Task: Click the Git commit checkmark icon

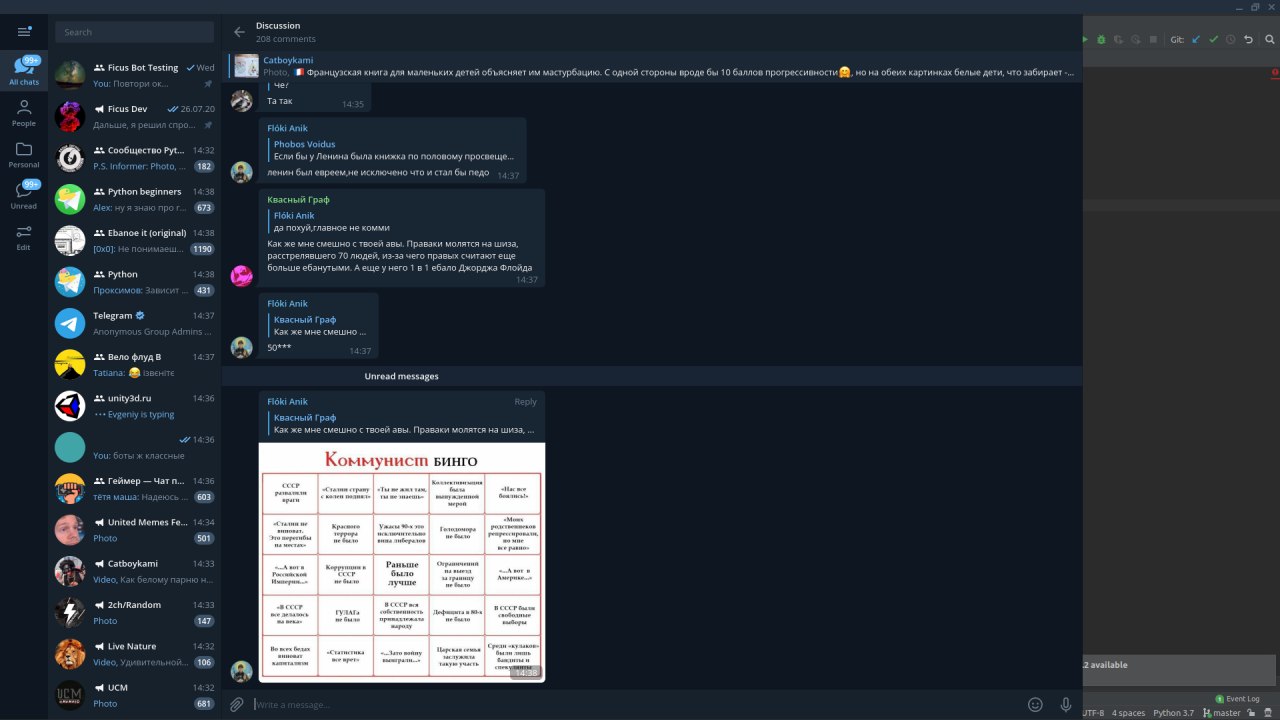Action: (1214, 40)
